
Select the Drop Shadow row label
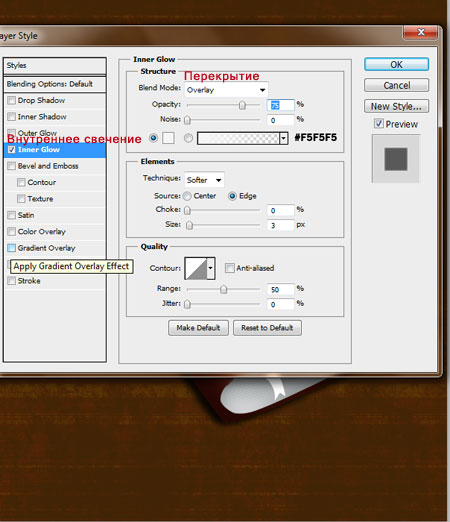[x=41, y=100]
